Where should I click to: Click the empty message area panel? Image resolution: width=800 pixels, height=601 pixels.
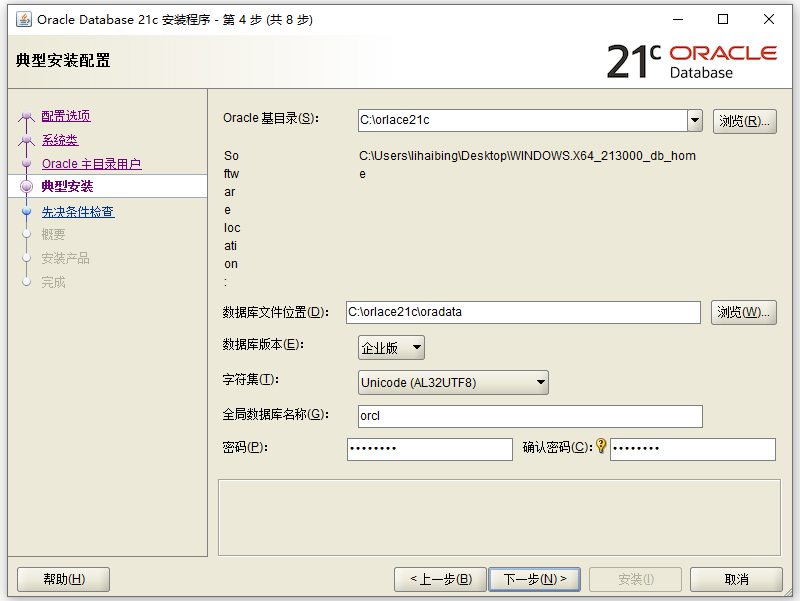499,517
